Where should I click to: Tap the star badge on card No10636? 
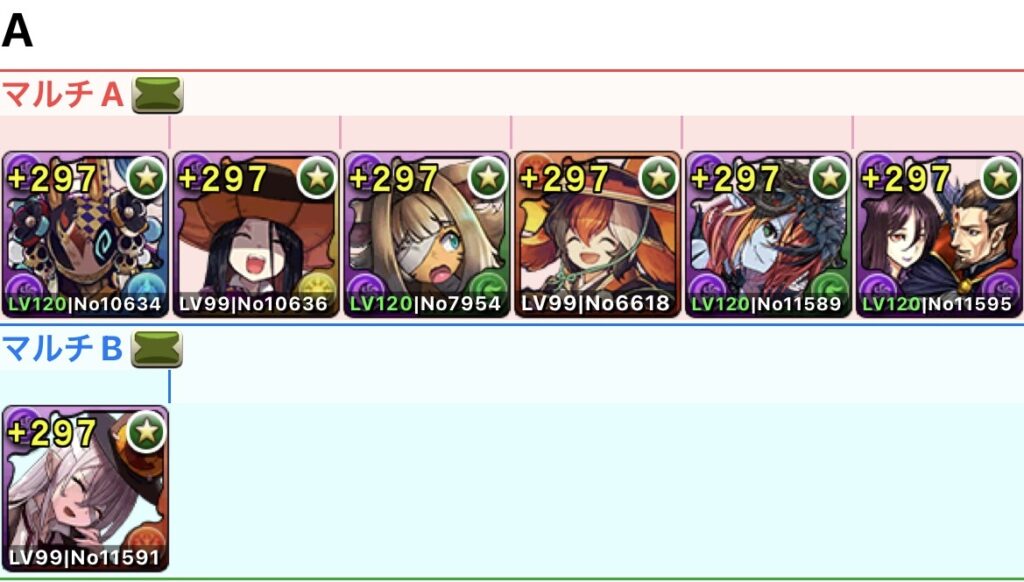pos(317,177)
